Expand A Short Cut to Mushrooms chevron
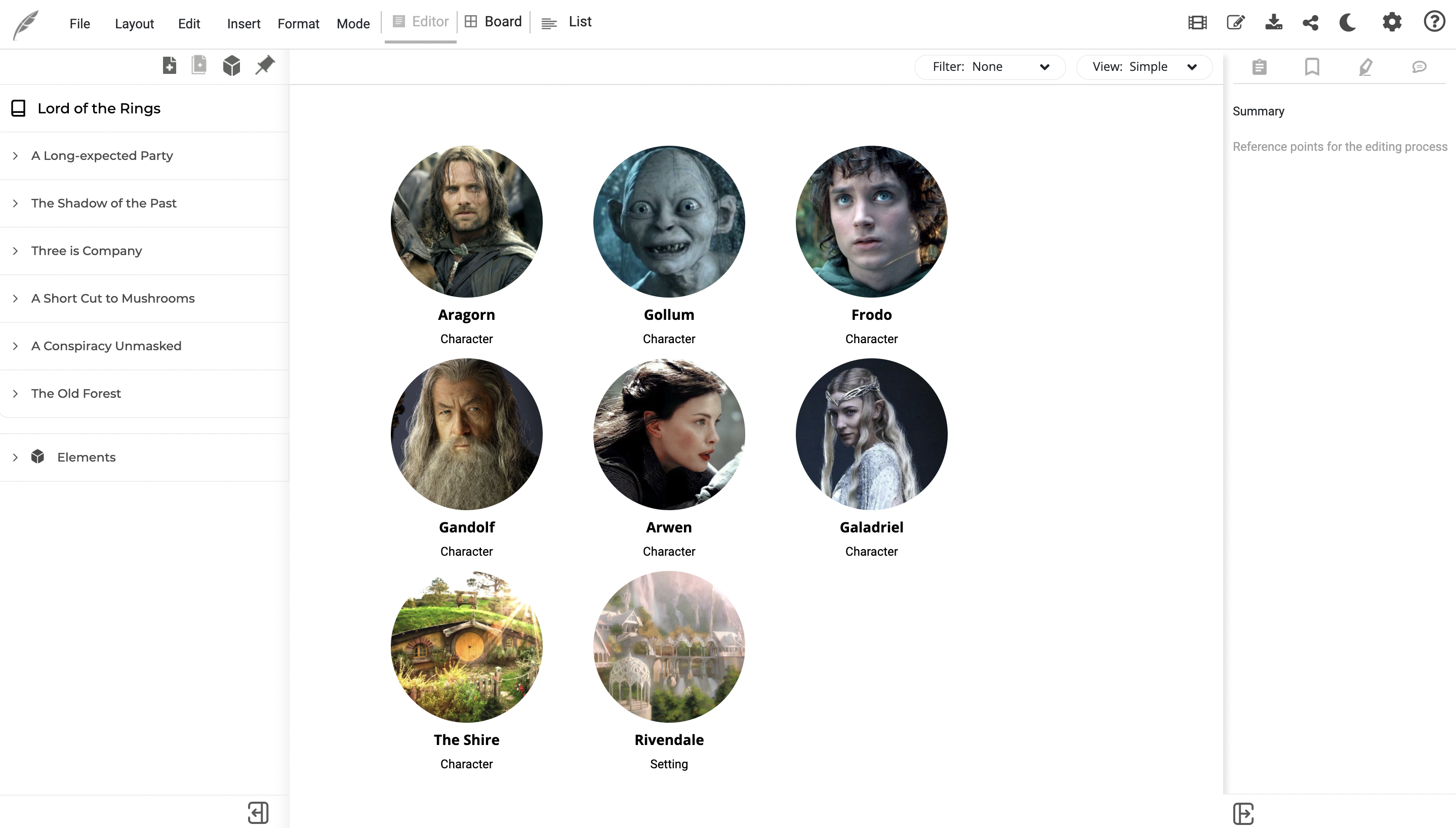The image size is (1456, 828). pos(15,298)
